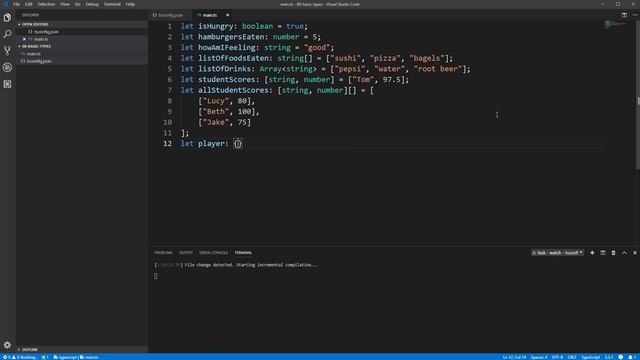640x360 pixels.
Task: Open the Search view in the activity bar
Action: tap(7, 34)
